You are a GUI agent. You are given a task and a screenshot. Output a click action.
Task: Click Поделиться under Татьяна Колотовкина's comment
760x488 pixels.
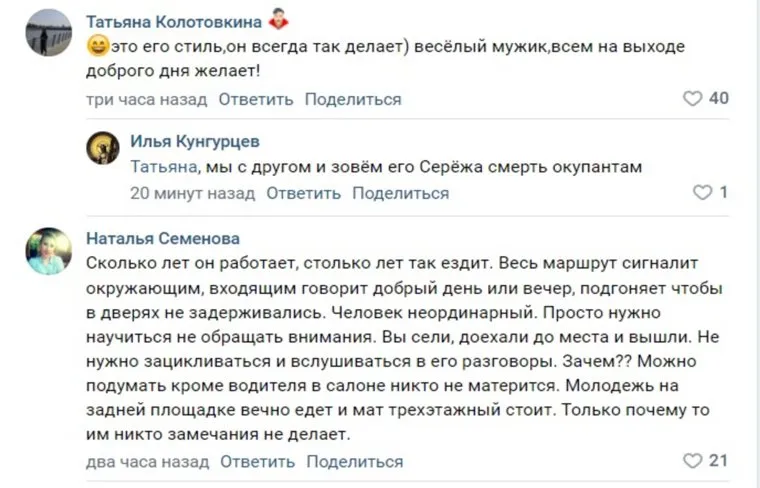pyautogui.click(x=353, y=99)
